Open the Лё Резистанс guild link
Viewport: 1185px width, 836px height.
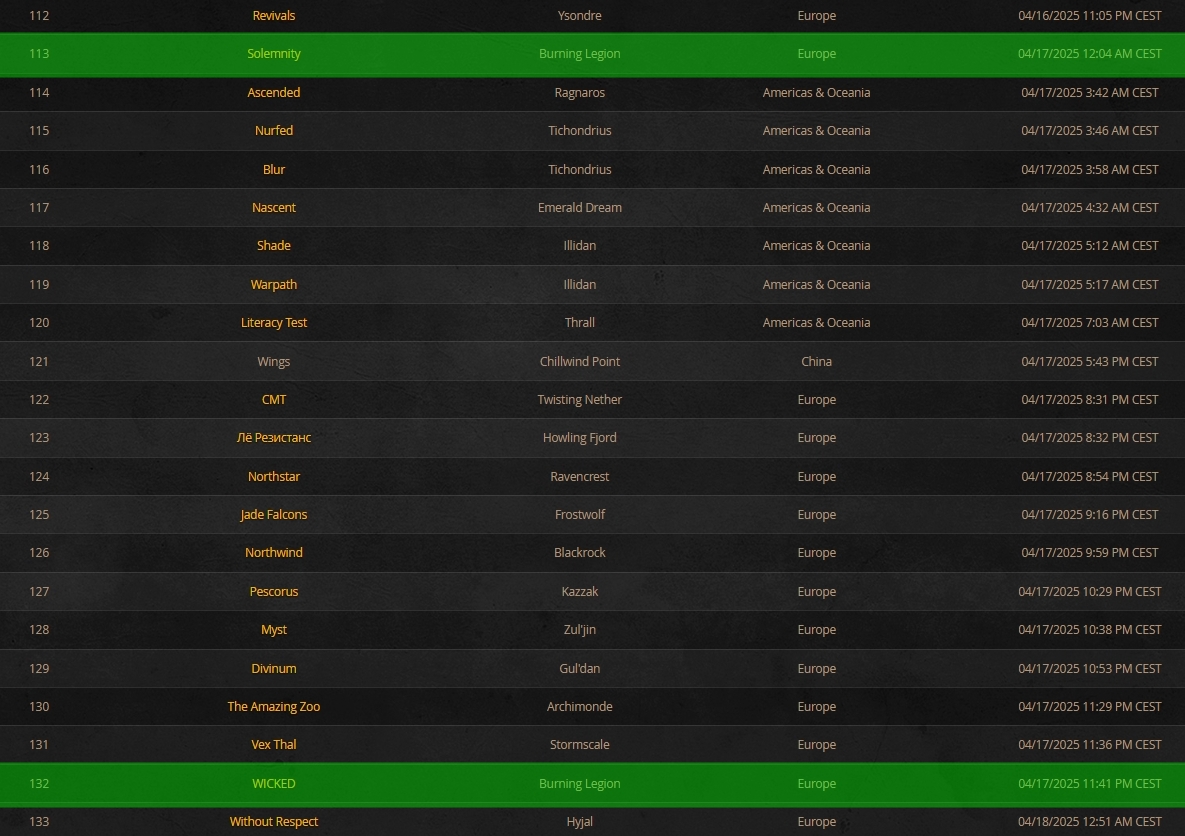tap(274, 438)
